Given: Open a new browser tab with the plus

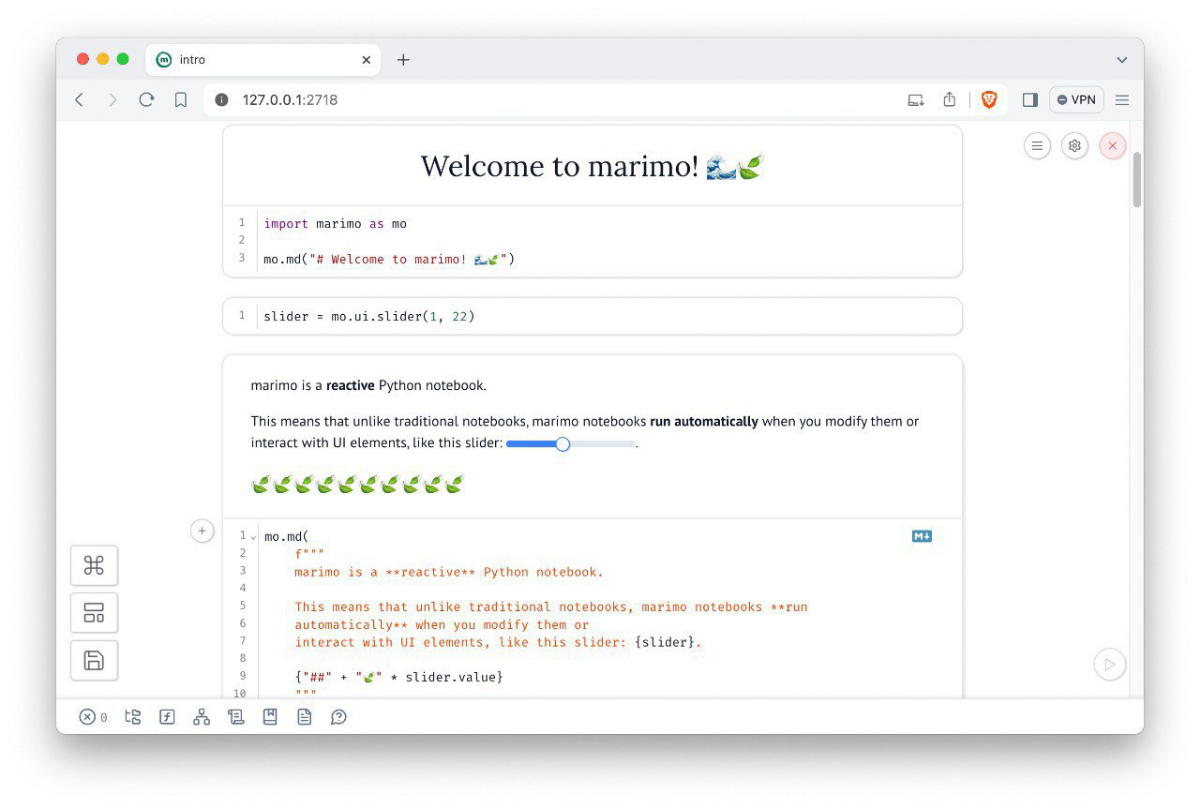Looking at the screenshot, I should (x=403, y=59).
